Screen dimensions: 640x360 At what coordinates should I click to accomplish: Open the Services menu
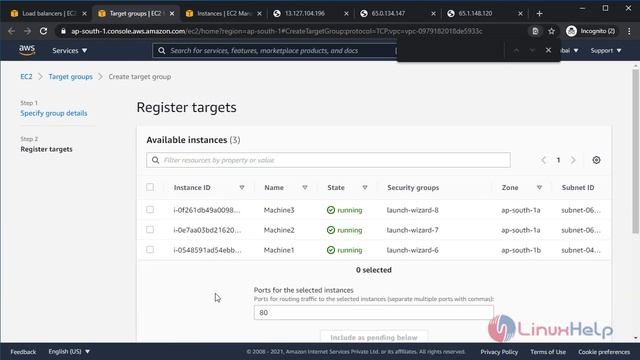pyautogui.click(x=69, y=51)
